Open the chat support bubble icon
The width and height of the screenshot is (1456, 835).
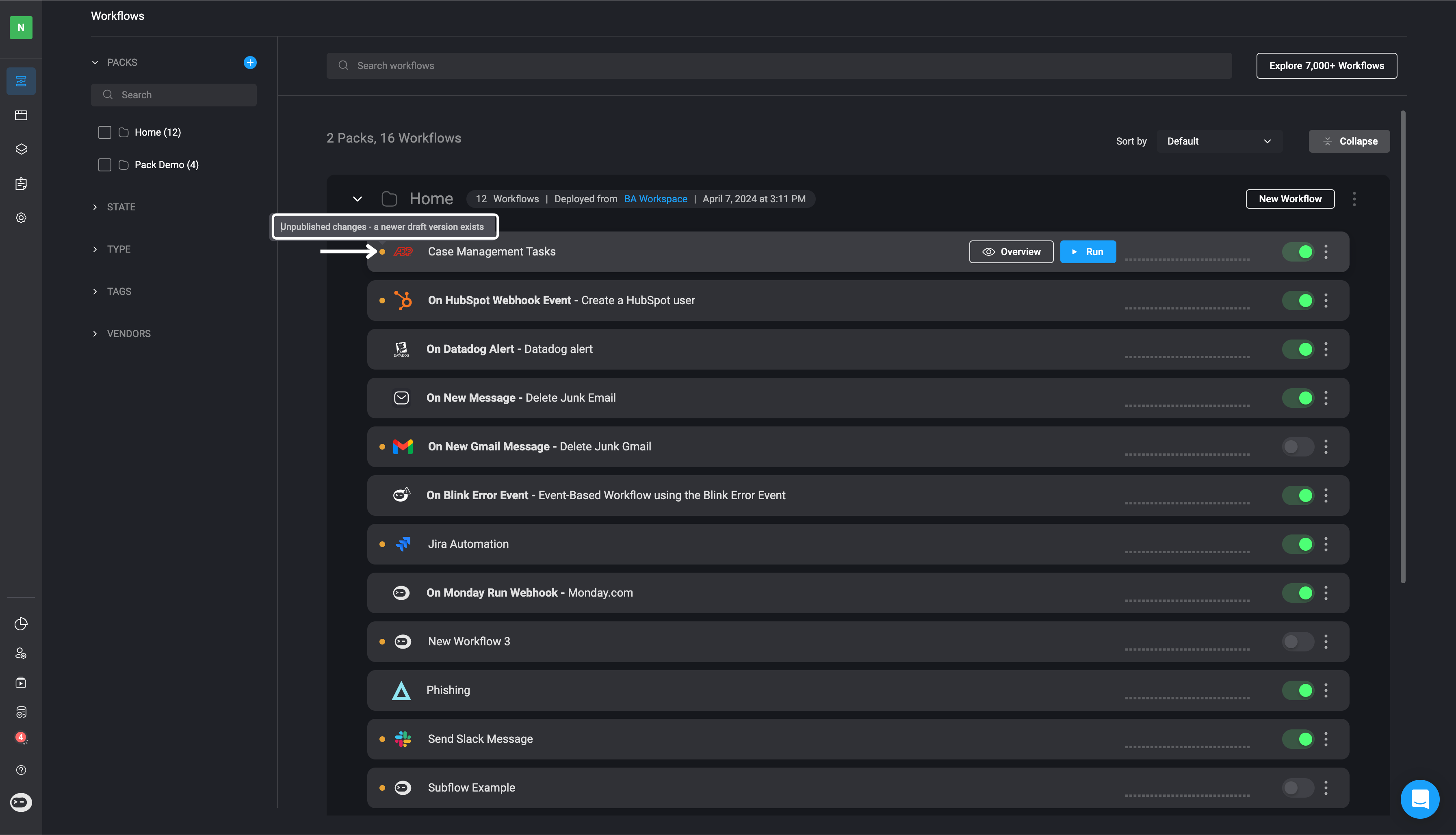click(1420, 799)
